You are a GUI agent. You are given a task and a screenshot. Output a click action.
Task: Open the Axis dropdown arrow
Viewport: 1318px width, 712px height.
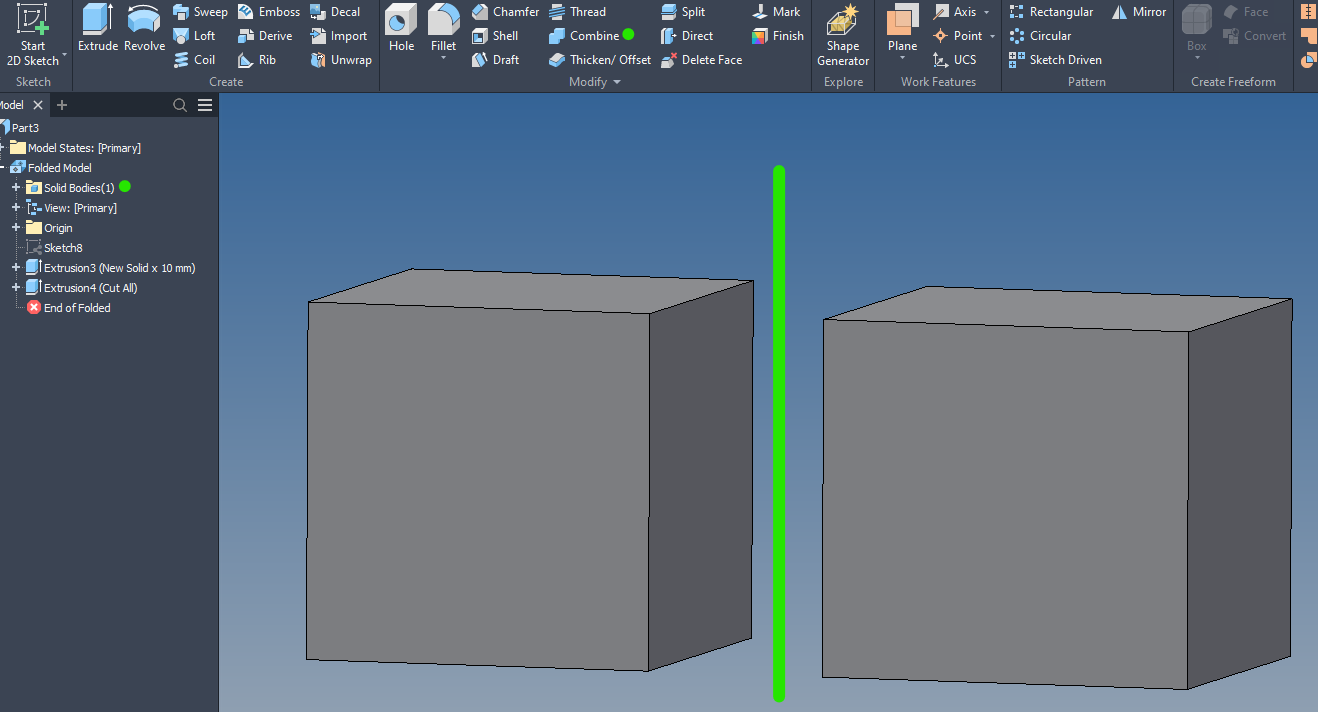pyautogui.click(x=986, y=12)
